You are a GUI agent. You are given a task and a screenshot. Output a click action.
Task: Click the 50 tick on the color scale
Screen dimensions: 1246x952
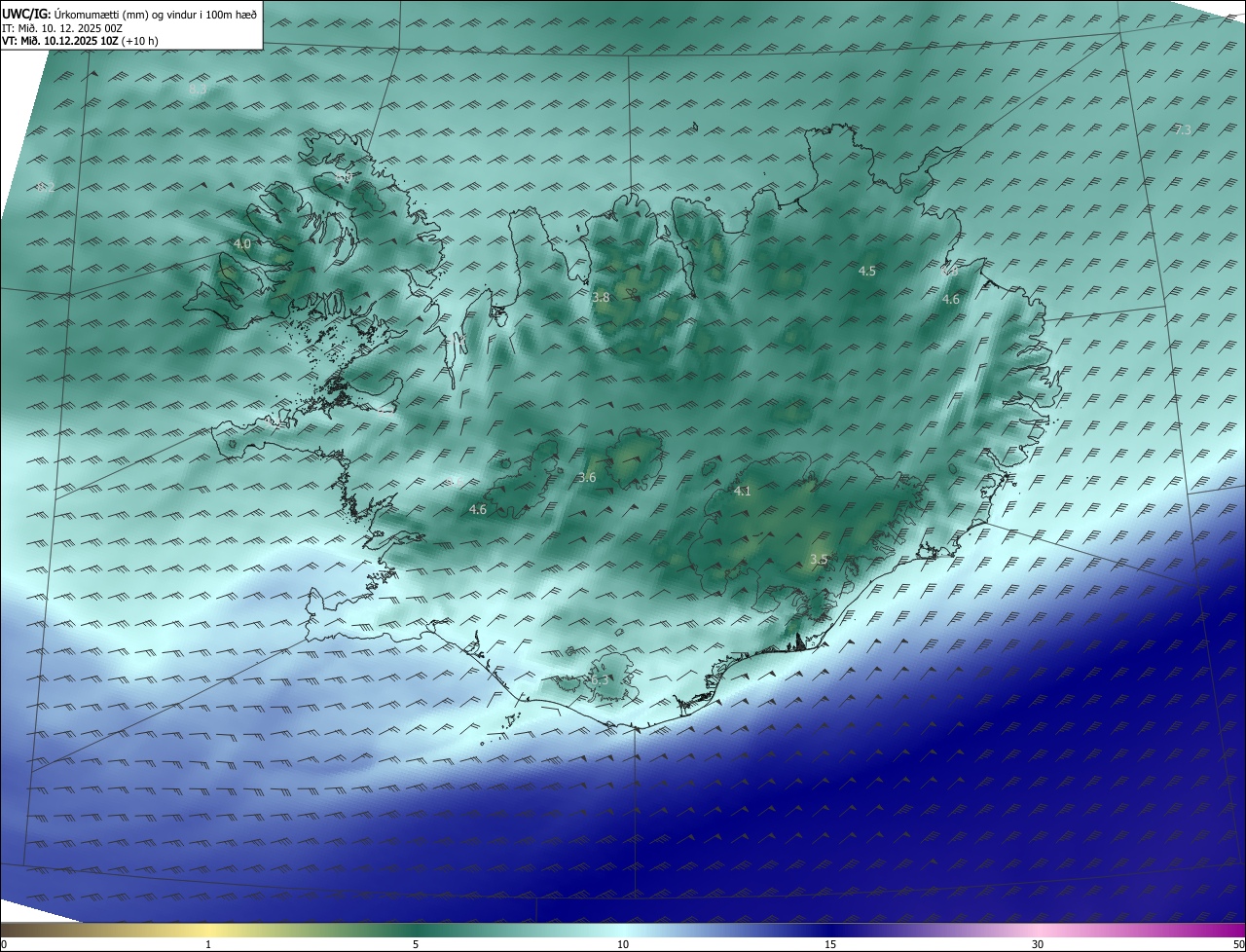[x=1239, y=944]
